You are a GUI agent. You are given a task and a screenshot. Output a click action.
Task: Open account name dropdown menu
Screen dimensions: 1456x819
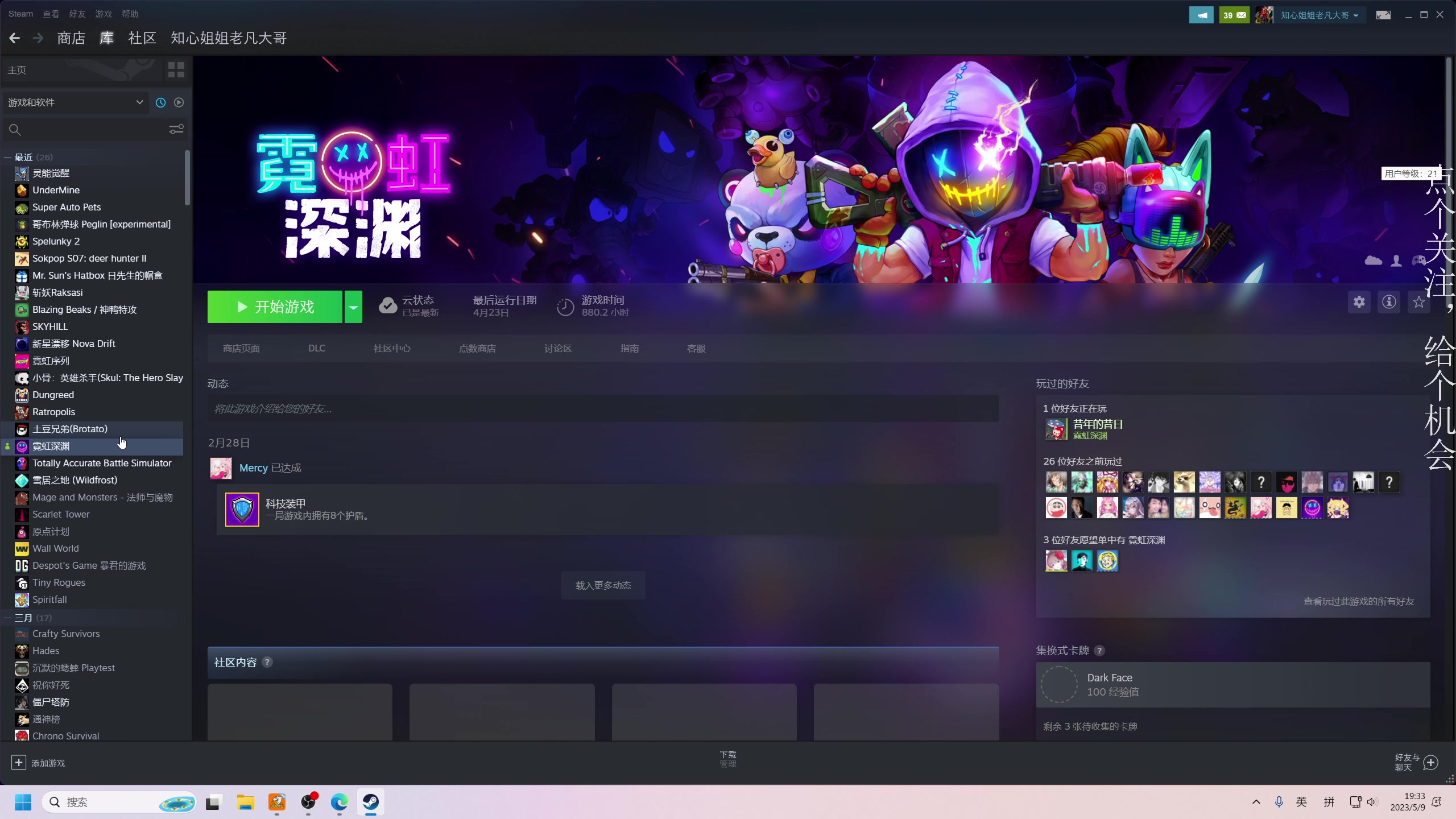click(1319, 15)
